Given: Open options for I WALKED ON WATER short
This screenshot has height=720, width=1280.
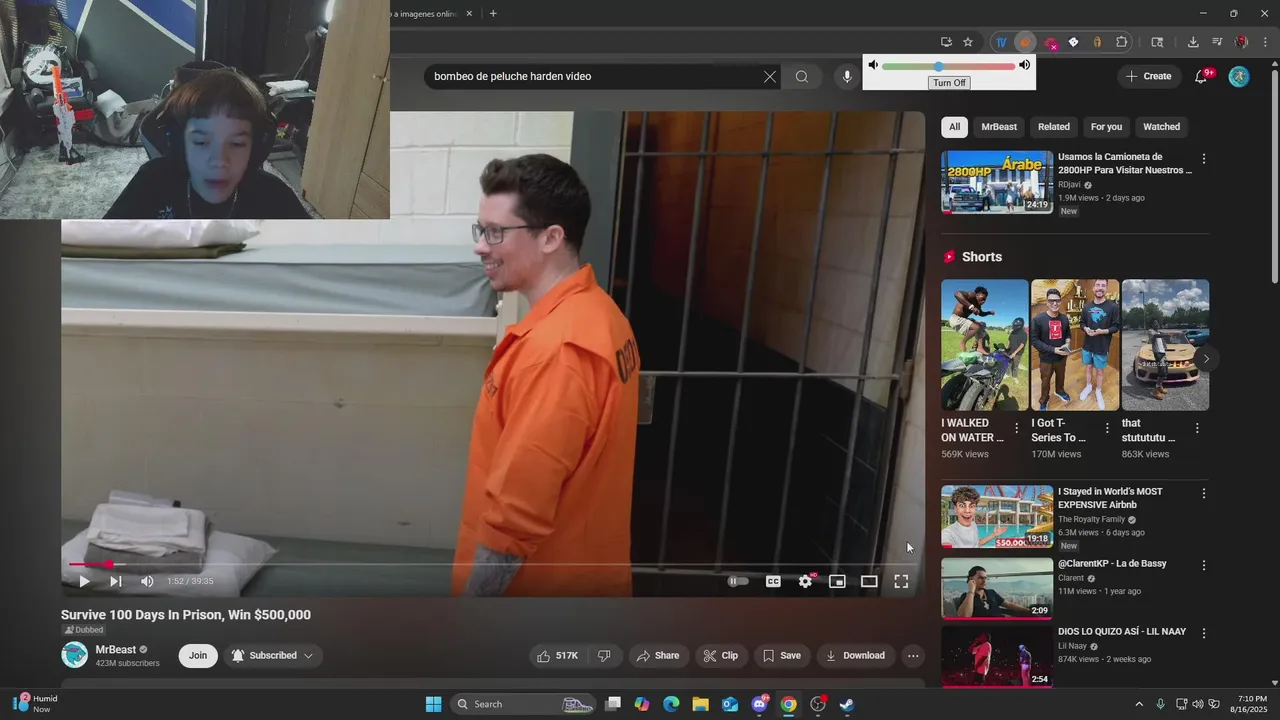Looking at the screenshot, I should point(1017,428).
